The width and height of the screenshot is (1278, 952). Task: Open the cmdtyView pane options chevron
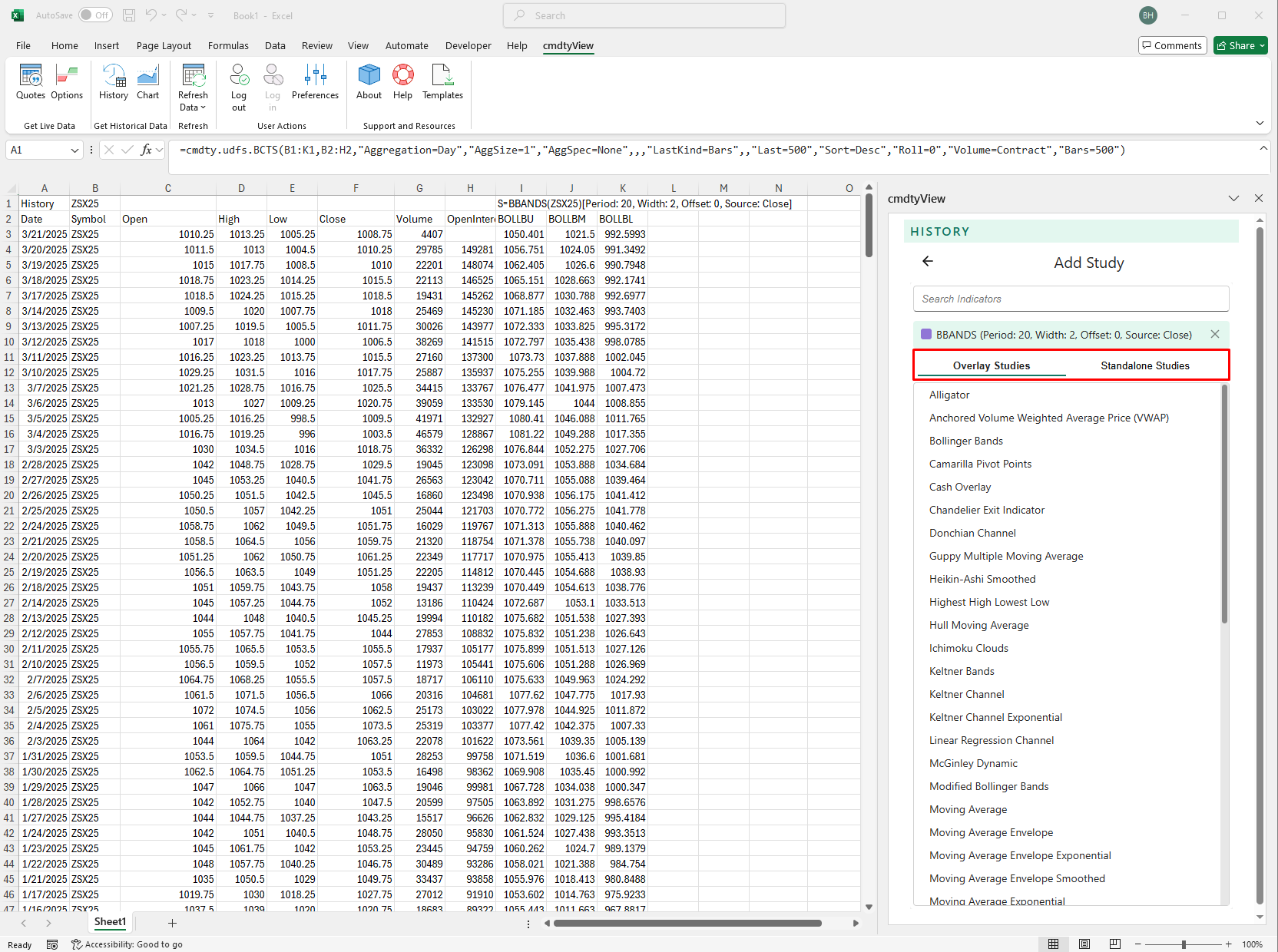[1233, 198]
